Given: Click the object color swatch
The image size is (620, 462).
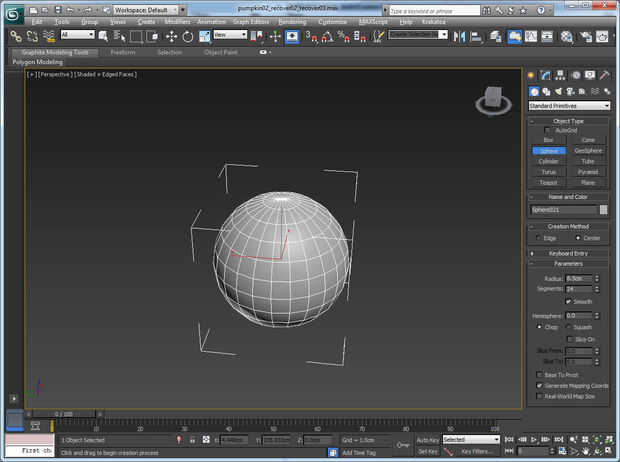Looking at the screenshot, I should tap(604, 210).
